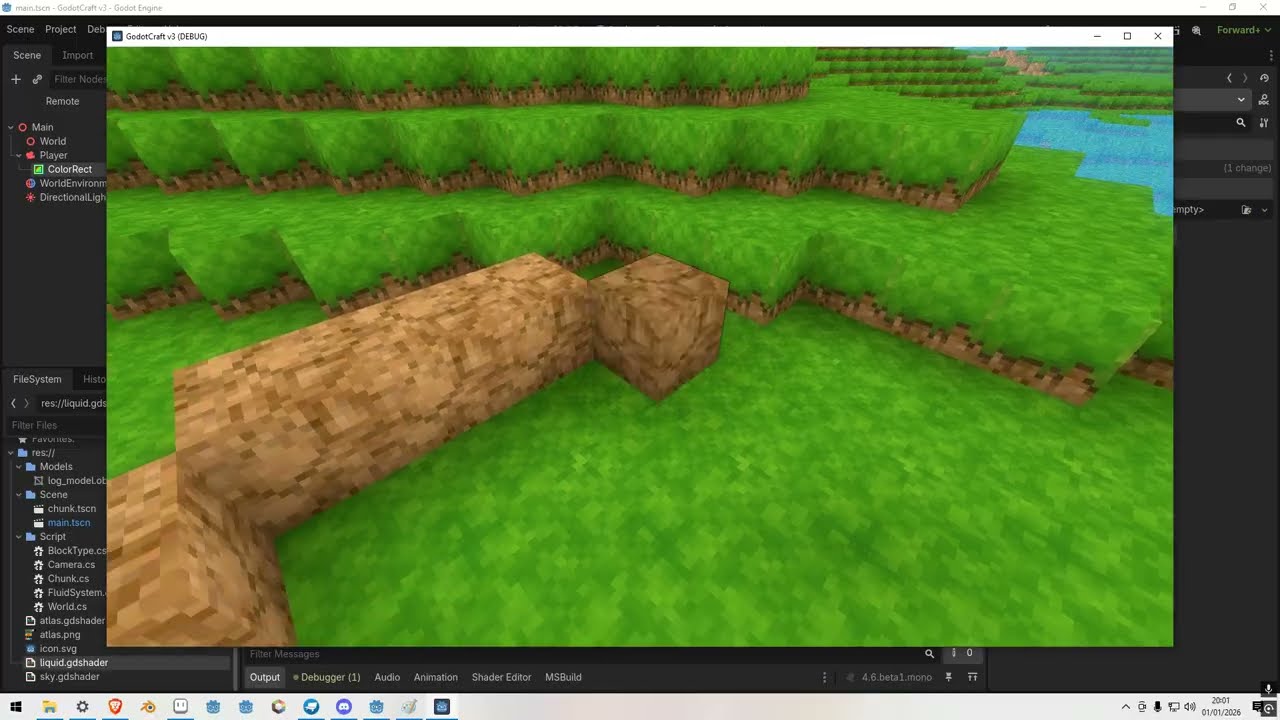Click the 4.6.beta1.mono version label
This screenshot has width=1280, height=720.
(896, 677)
